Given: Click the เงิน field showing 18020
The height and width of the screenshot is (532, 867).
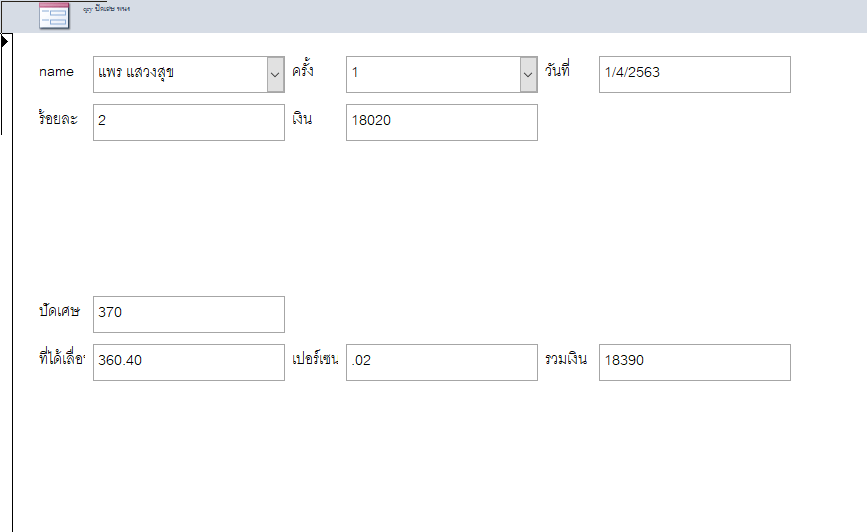Looking at the screenshot, I should 441,122.
